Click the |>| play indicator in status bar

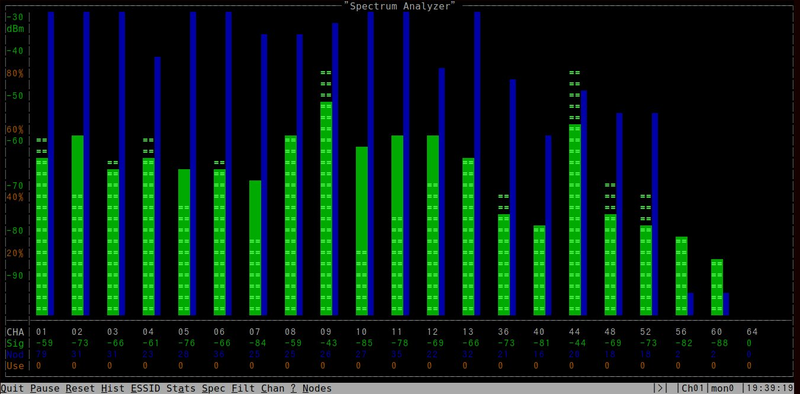tap(660, 388)
